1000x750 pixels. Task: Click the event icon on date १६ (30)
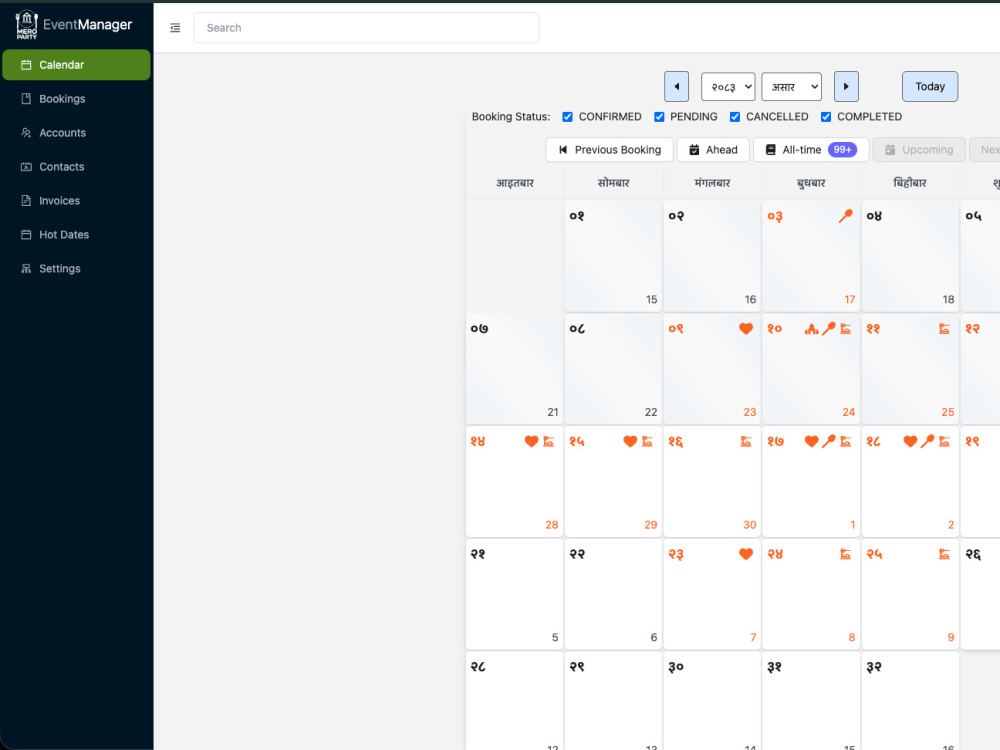tap(746, 441)
